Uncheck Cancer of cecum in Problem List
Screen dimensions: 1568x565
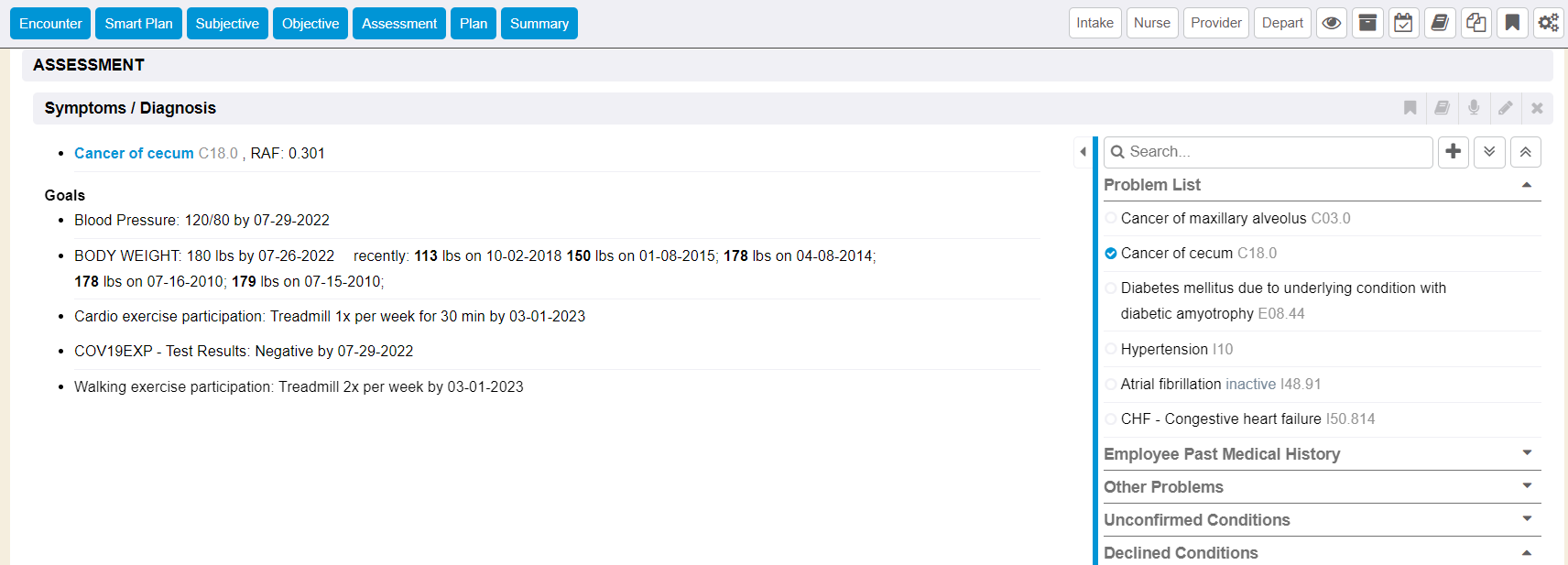(1111, 254)
